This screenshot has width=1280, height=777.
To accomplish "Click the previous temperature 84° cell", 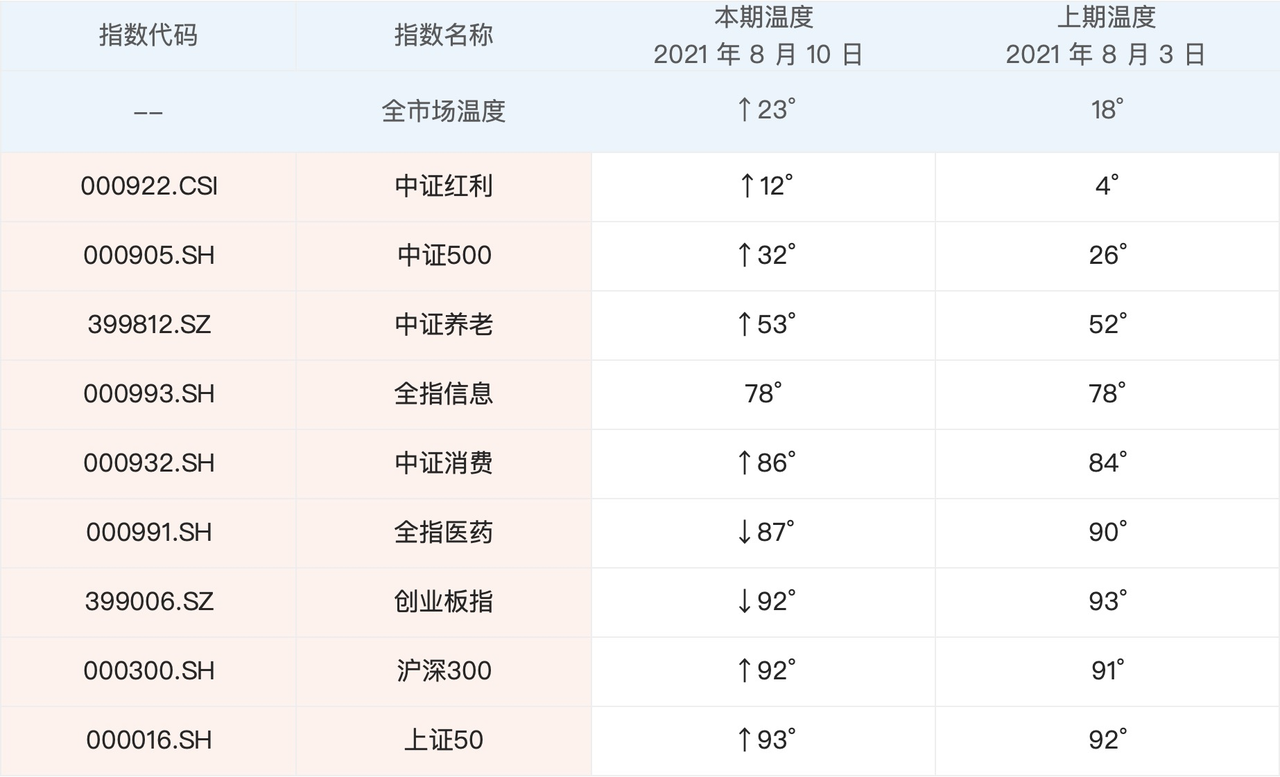I will pos(1108,463).
